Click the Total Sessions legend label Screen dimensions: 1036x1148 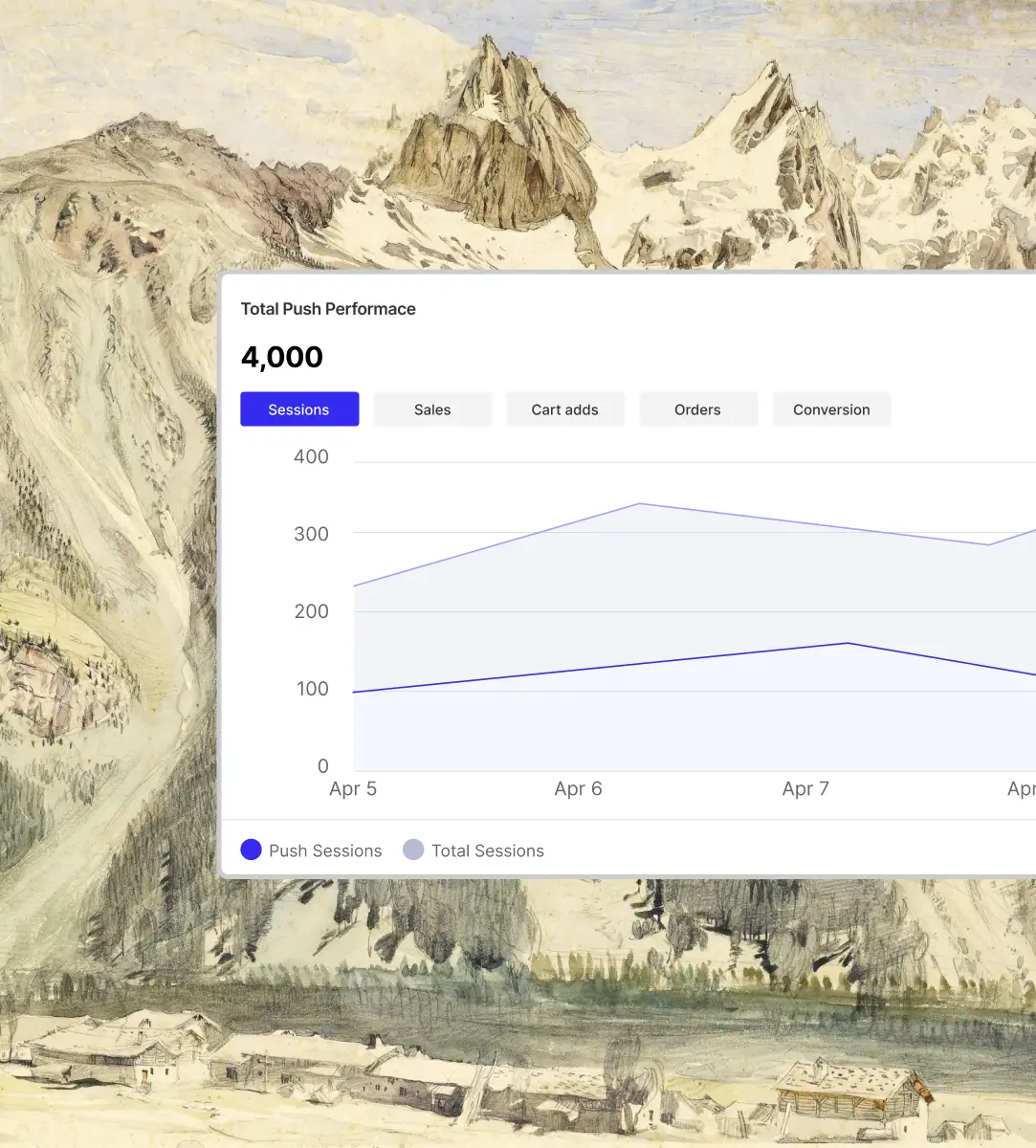pyautogui.click(x=488, y=850)
